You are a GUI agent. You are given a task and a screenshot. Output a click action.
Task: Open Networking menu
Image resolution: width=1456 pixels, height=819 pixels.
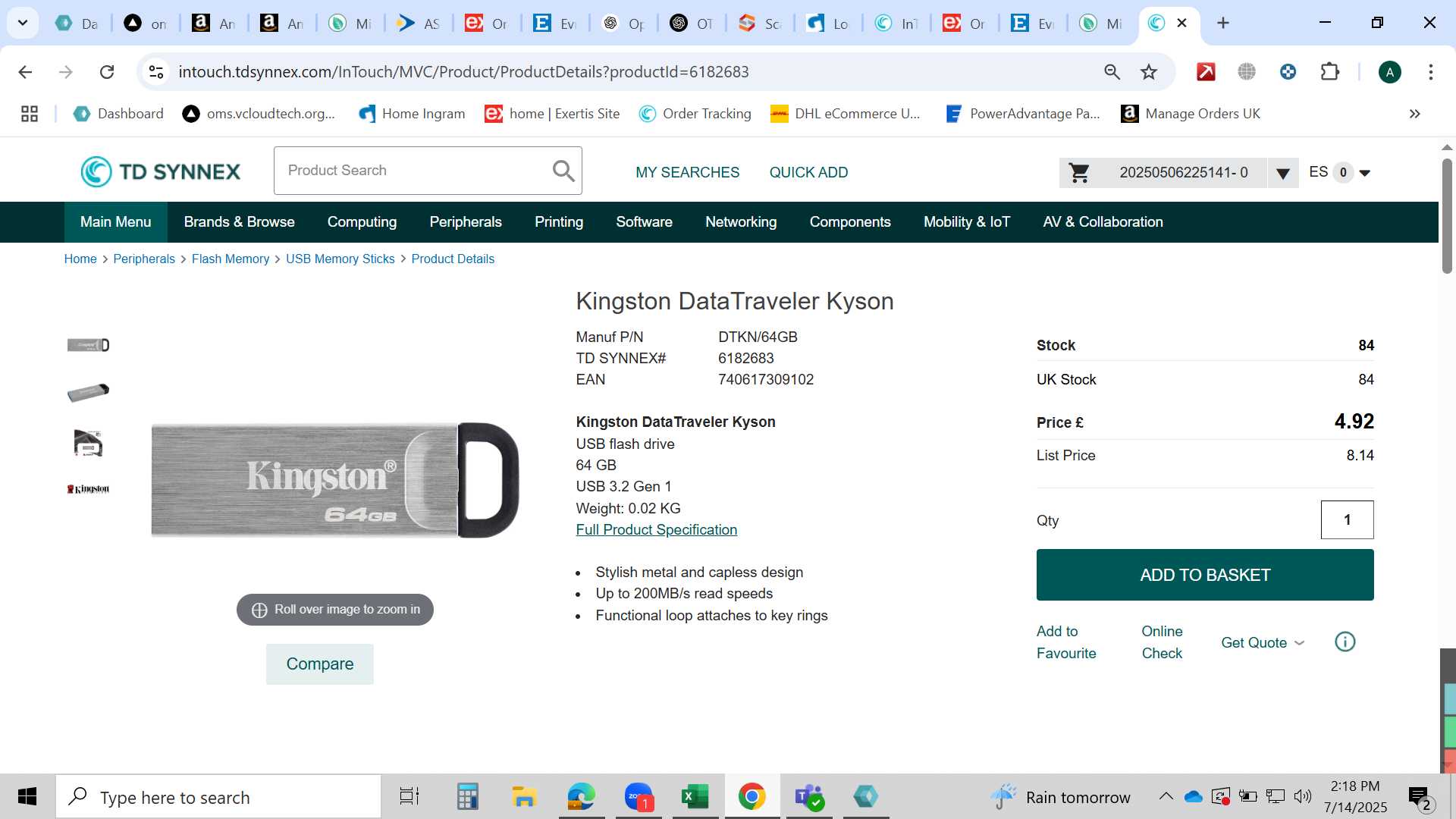coord(741,222)
